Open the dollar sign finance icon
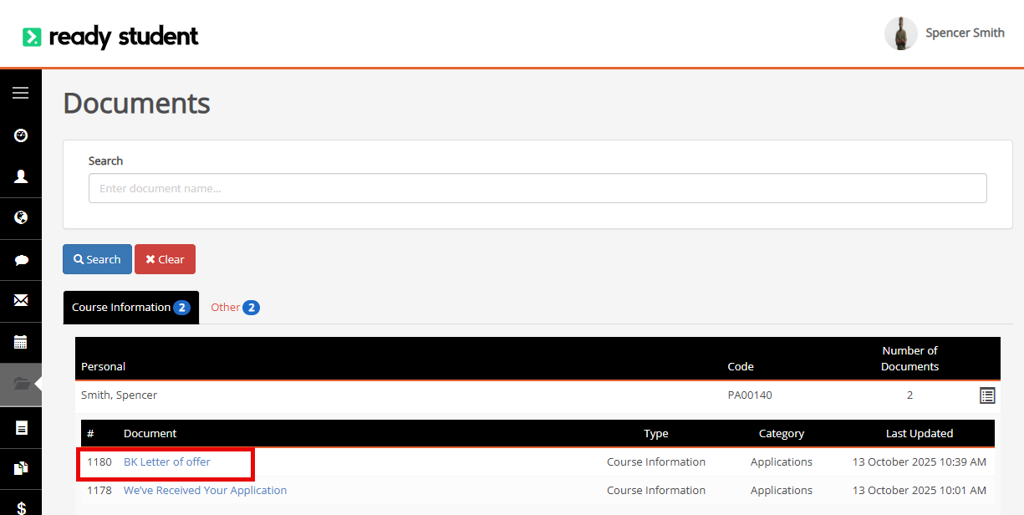Image resolution: width=1024 pixels, height=515 pixels. [x=21, y=508]
